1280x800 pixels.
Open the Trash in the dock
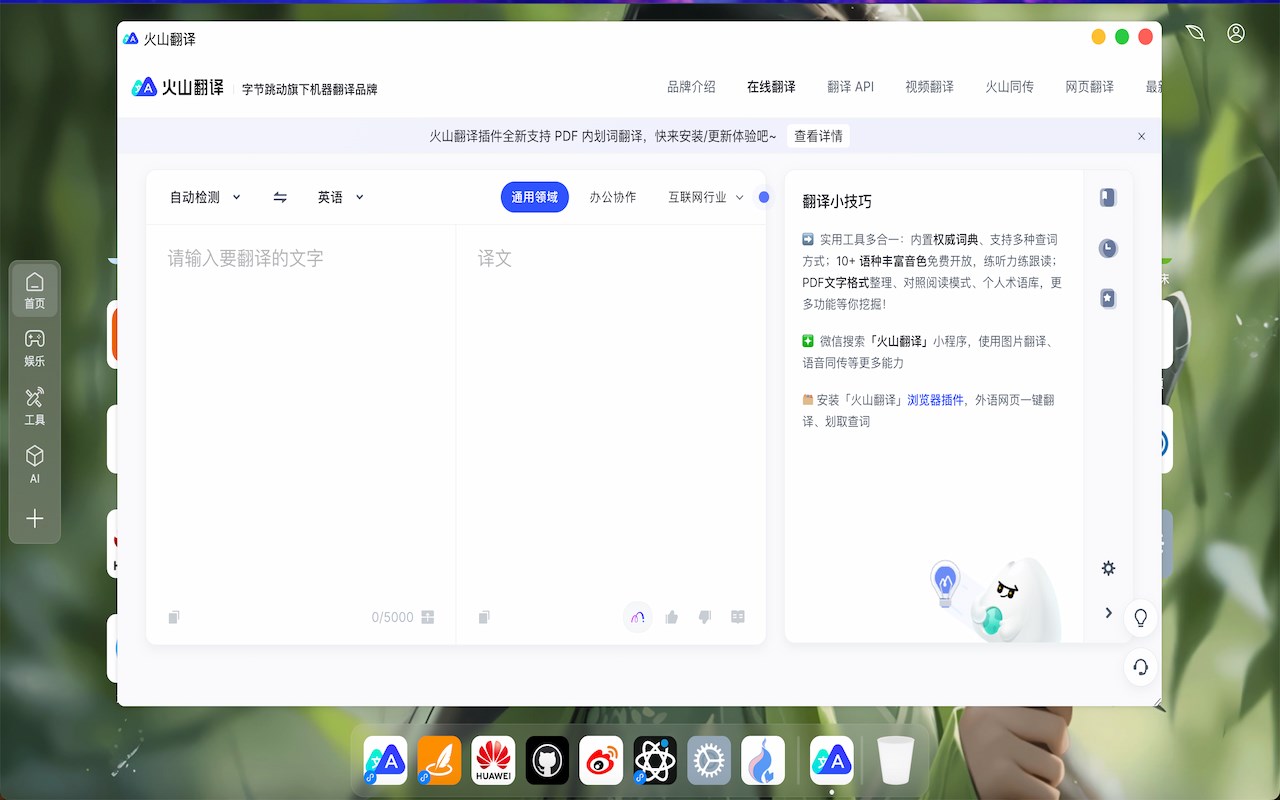895,761
